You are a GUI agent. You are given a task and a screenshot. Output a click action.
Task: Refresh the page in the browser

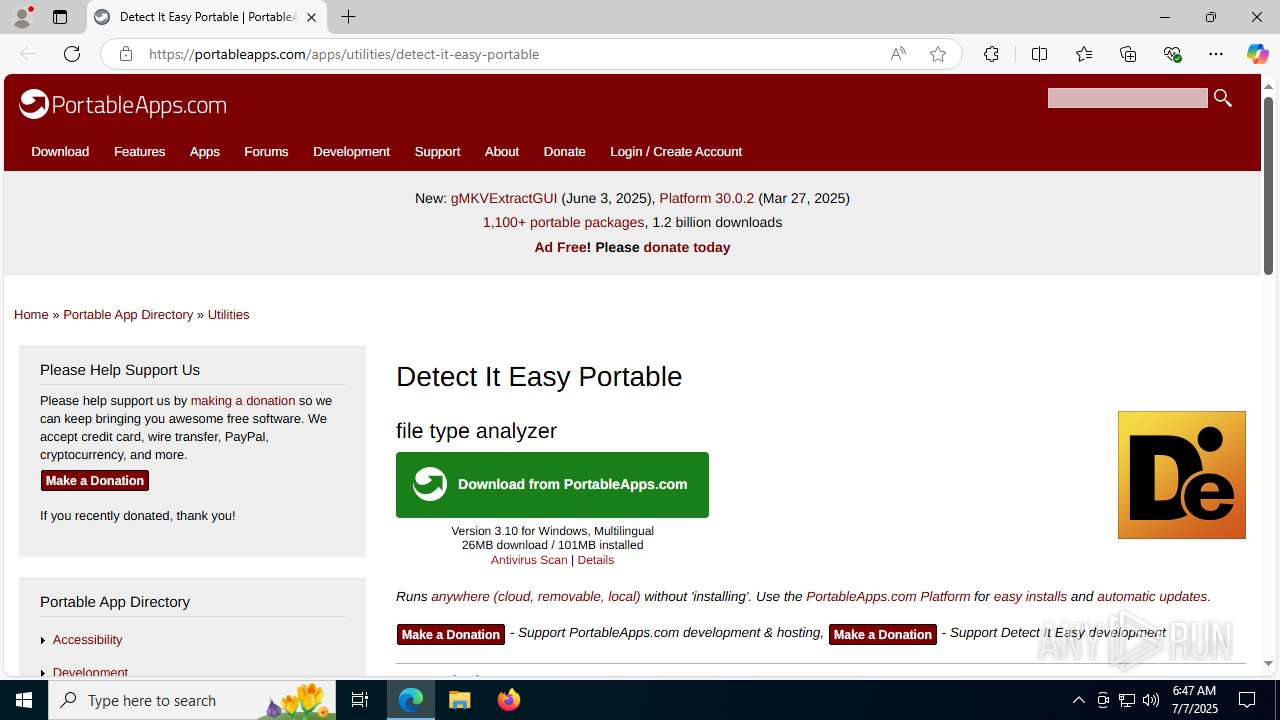[72, 54]
